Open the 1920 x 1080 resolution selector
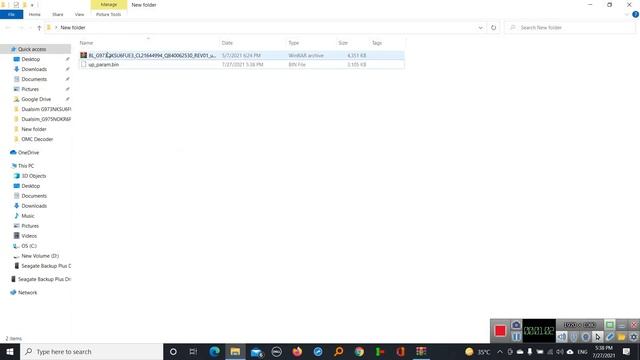The image size is (640, 360). 580,325
